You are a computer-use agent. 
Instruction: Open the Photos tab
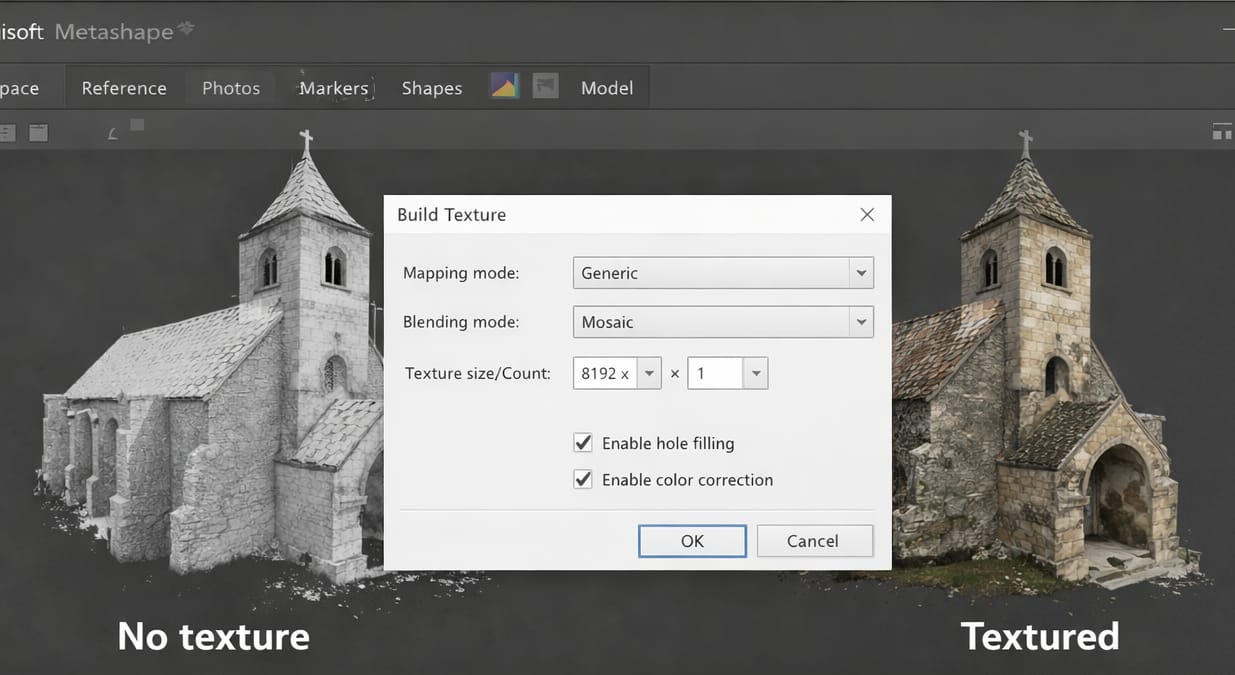pyautogui.click(x=231, y=88)
